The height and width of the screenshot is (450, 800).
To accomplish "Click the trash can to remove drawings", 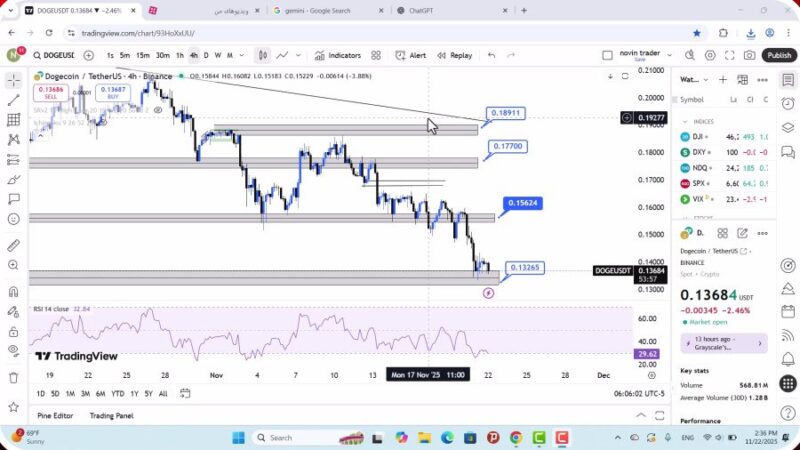I will 13,378.
